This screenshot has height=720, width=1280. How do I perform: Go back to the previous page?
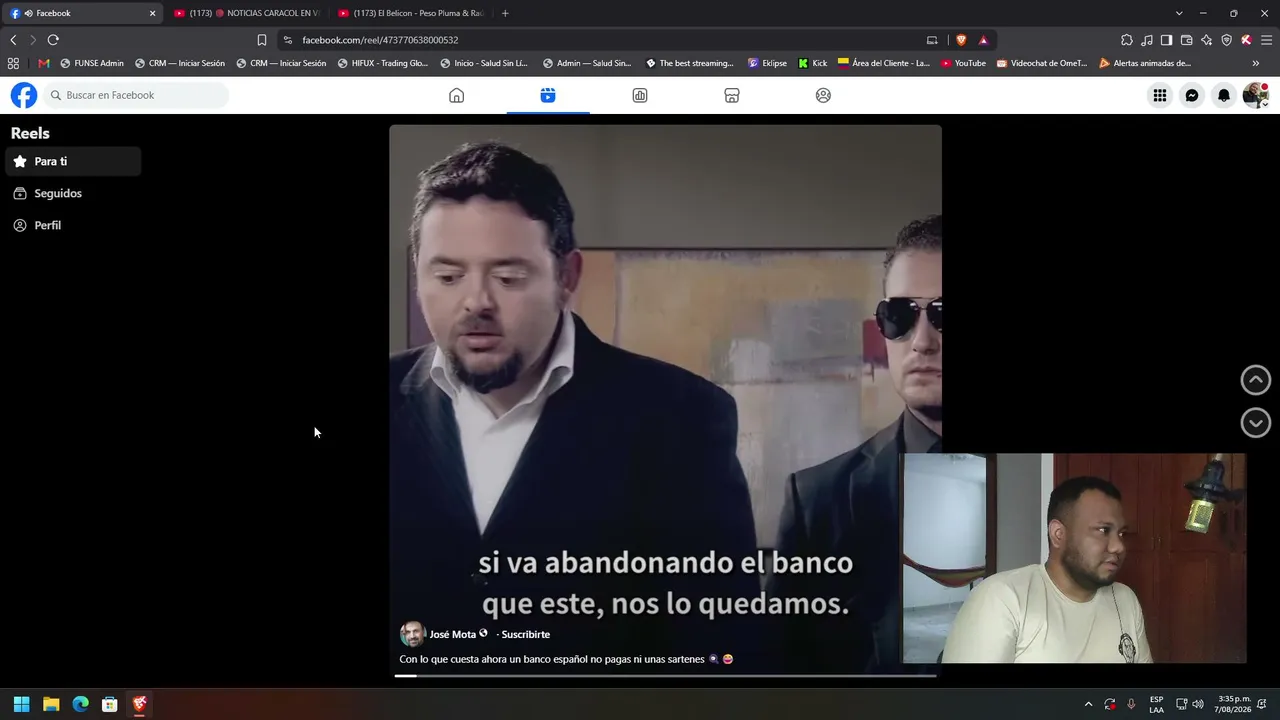pyautogui.click(x=13, y=40)
